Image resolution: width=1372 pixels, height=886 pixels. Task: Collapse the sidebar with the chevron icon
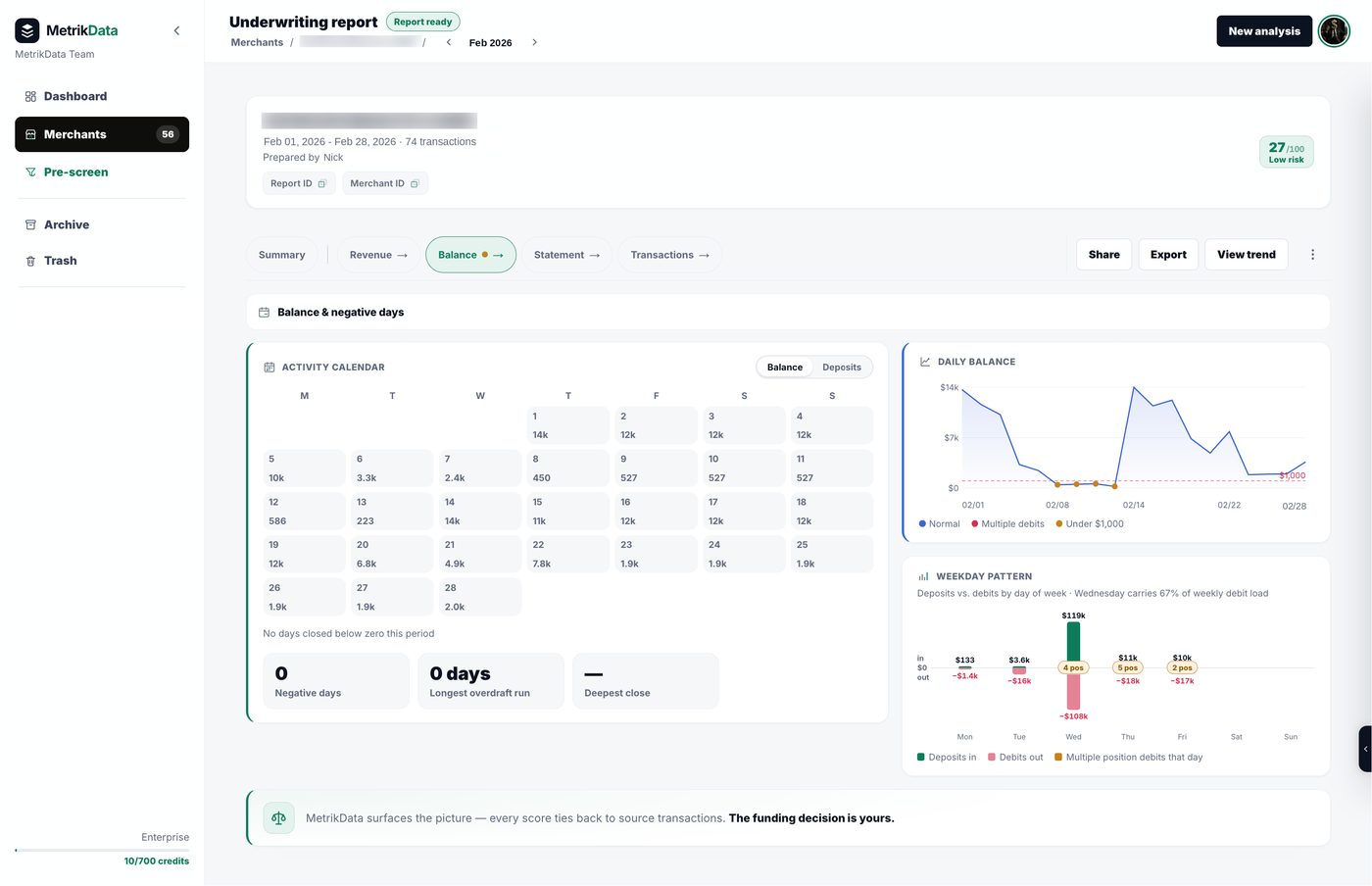(176, 30)
